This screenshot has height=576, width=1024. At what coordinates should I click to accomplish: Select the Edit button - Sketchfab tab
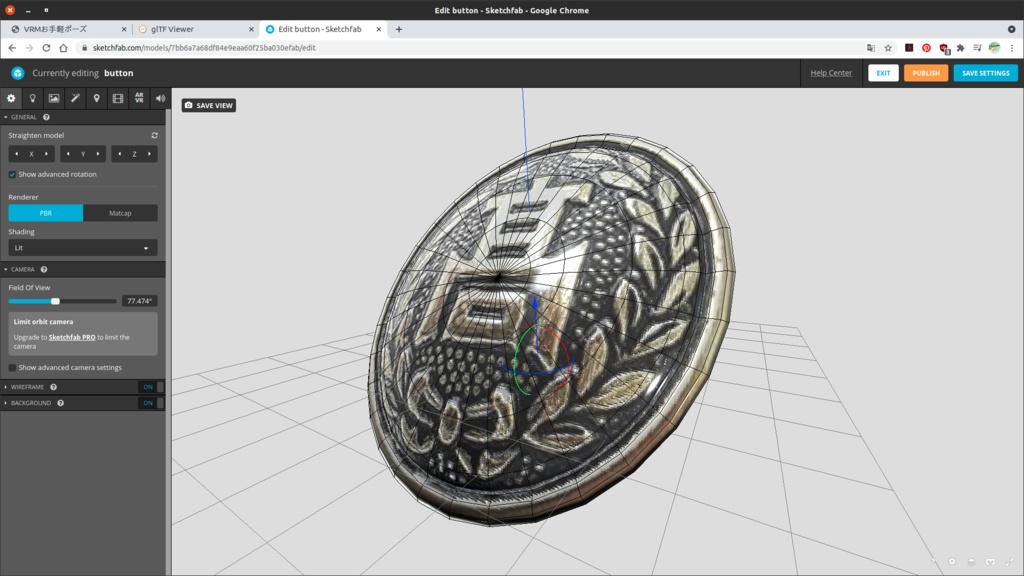click(323, 29)
